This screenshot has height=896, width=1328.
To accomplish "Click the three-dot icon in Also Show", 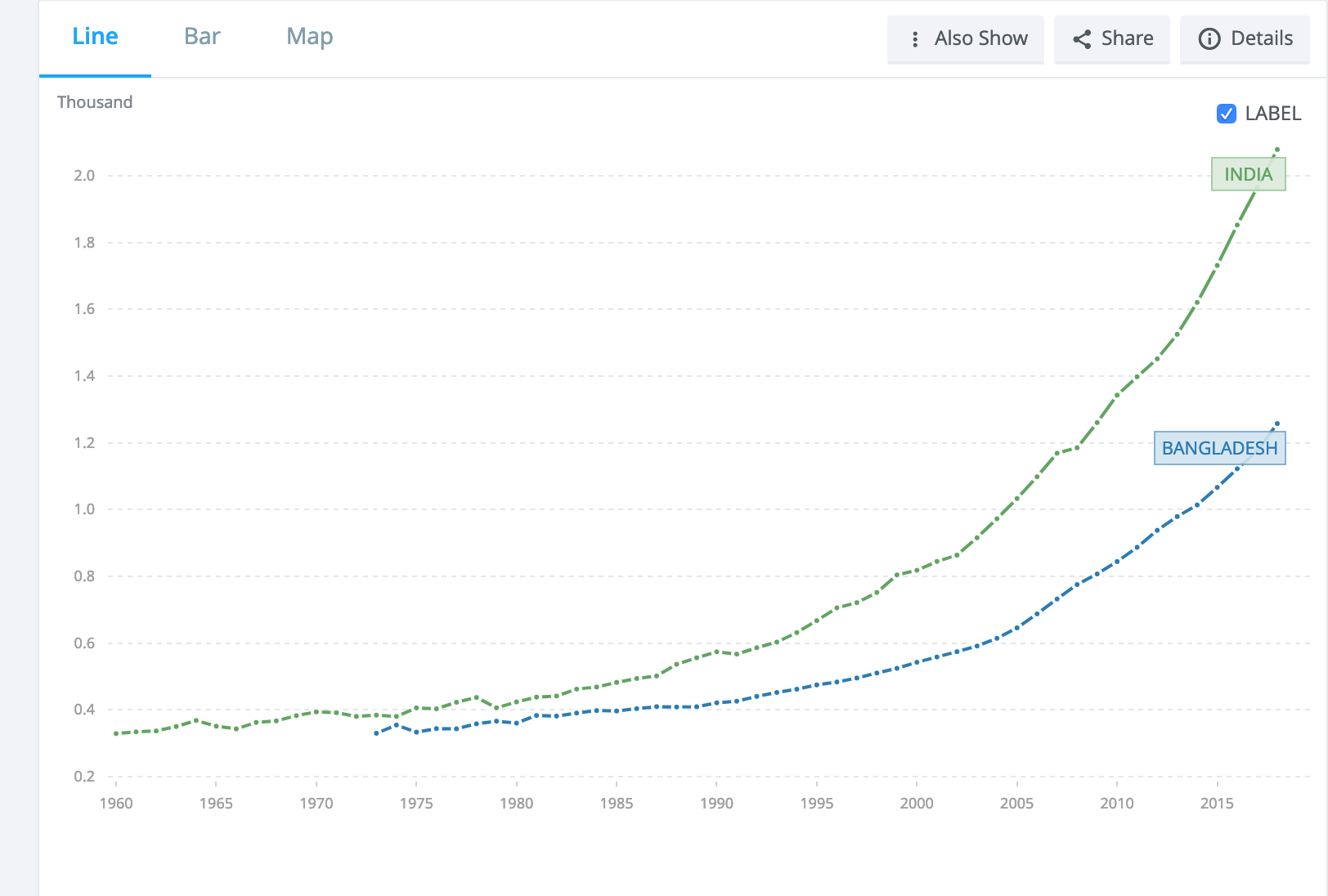I will (x=915, y=39).
